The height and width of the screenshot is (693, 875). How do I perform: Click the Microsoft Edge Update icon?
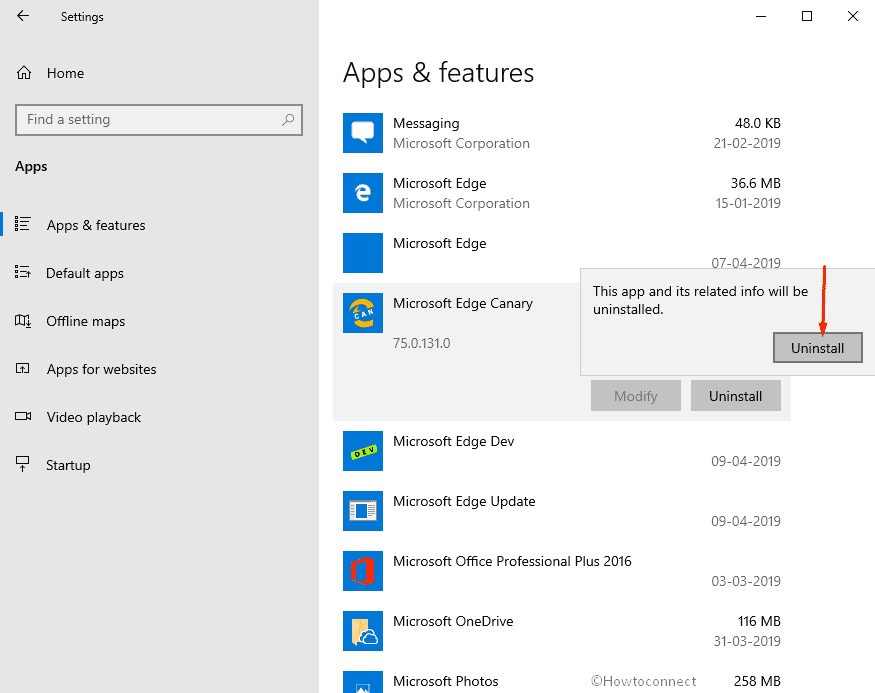pyautogui.click(x=363, y=511)
